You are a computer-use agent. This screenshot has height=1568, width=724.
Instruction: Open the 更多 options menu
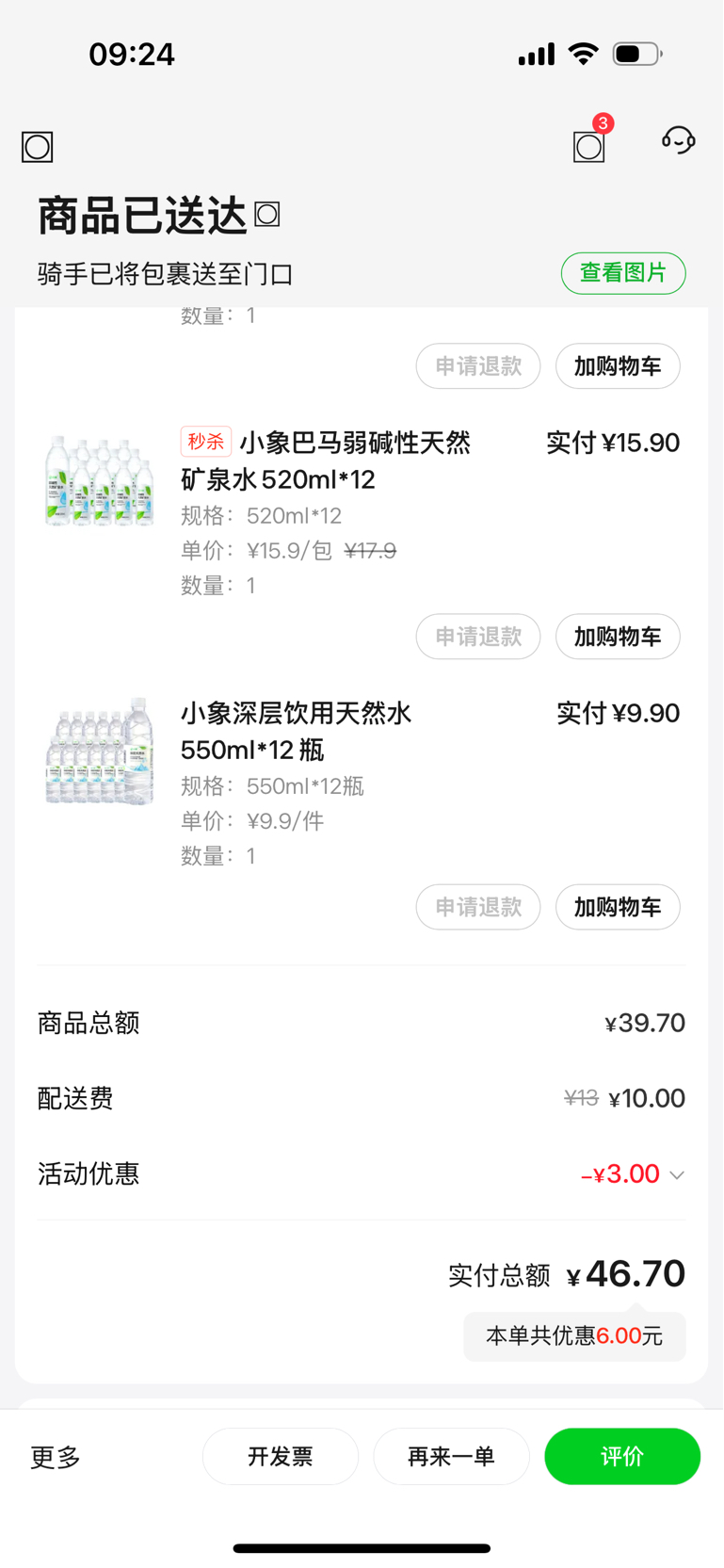[56, 1457]
